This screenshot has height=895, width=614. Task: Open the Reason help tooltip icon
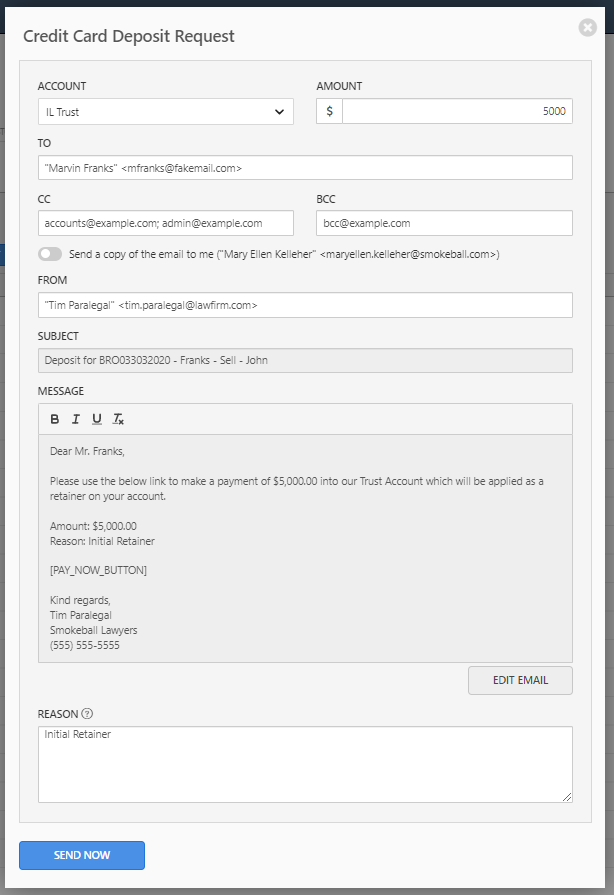(87, 713)
